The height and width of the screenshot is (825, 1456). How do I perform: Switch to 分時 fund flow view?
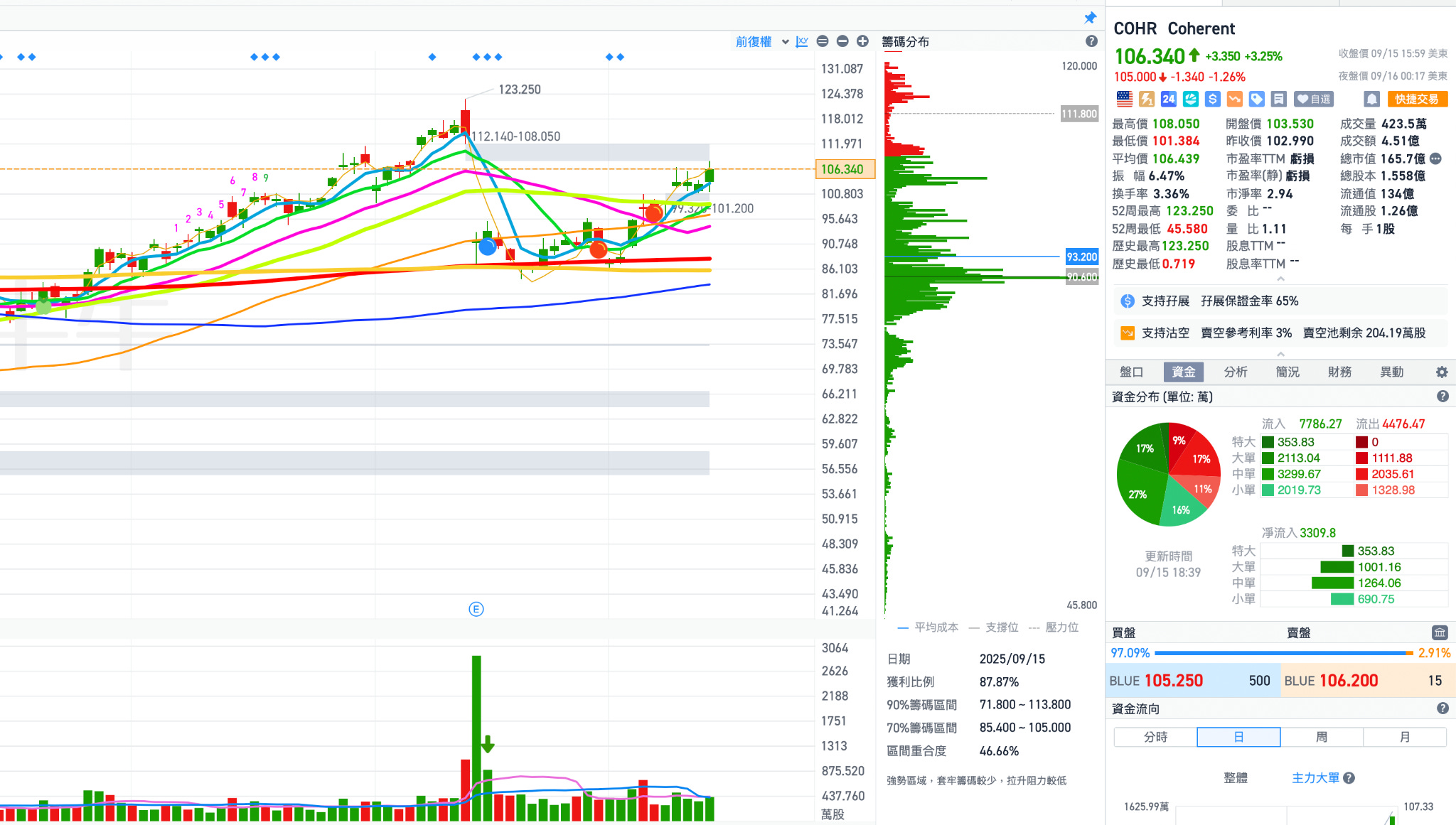(x=1155, y=737)
